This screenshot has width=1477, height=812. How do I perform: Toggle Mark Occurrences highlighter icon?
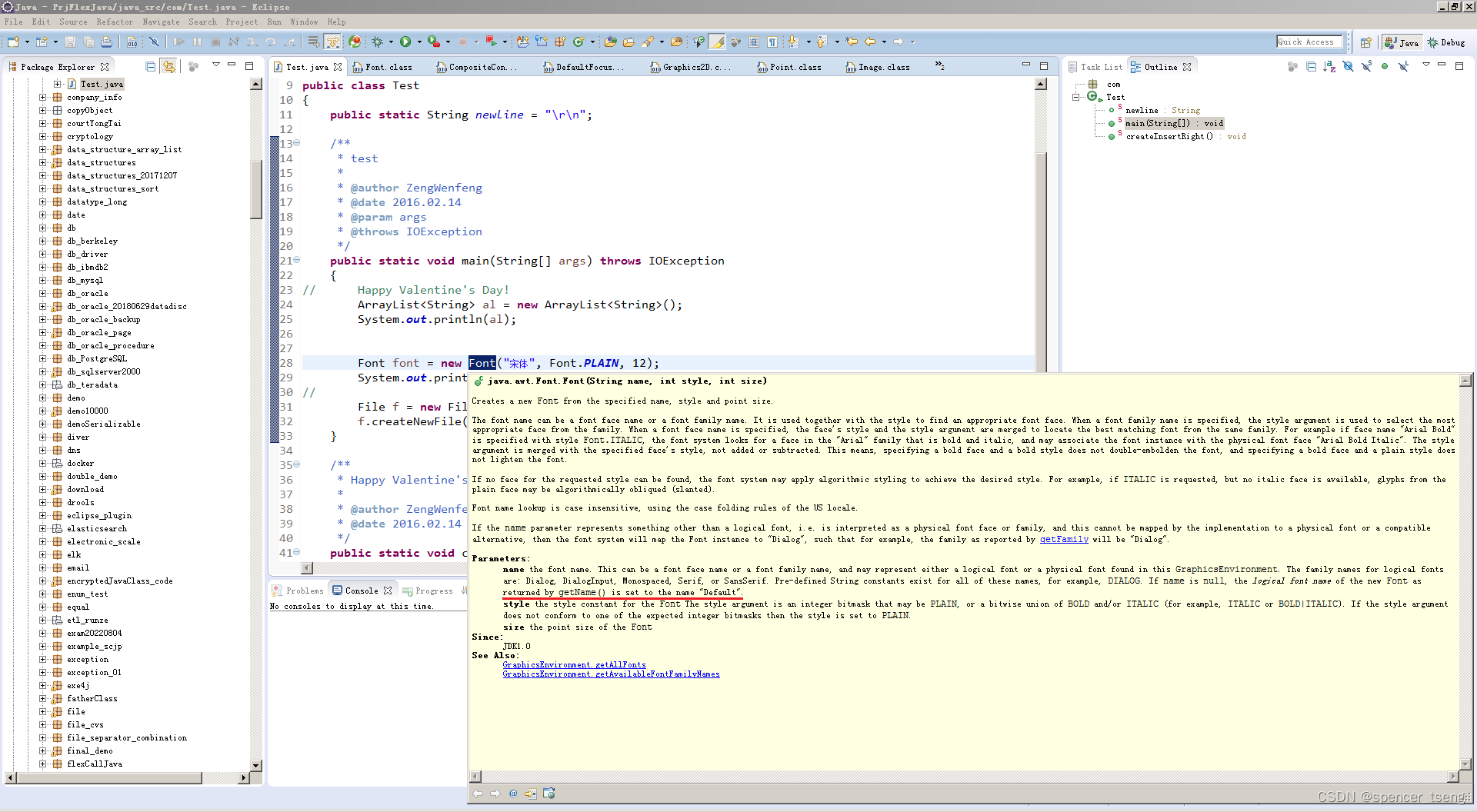click(717, 42)
